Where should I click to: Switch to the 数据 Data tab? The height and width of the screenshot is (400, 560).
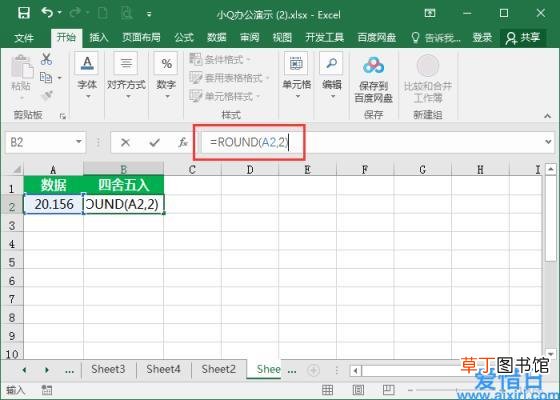216,38
